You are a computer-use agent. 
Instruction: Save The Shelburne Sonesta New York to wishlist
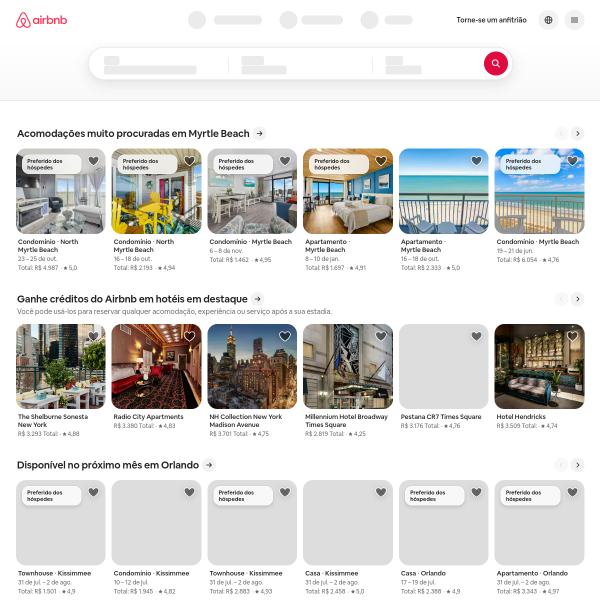pos(93,336)
